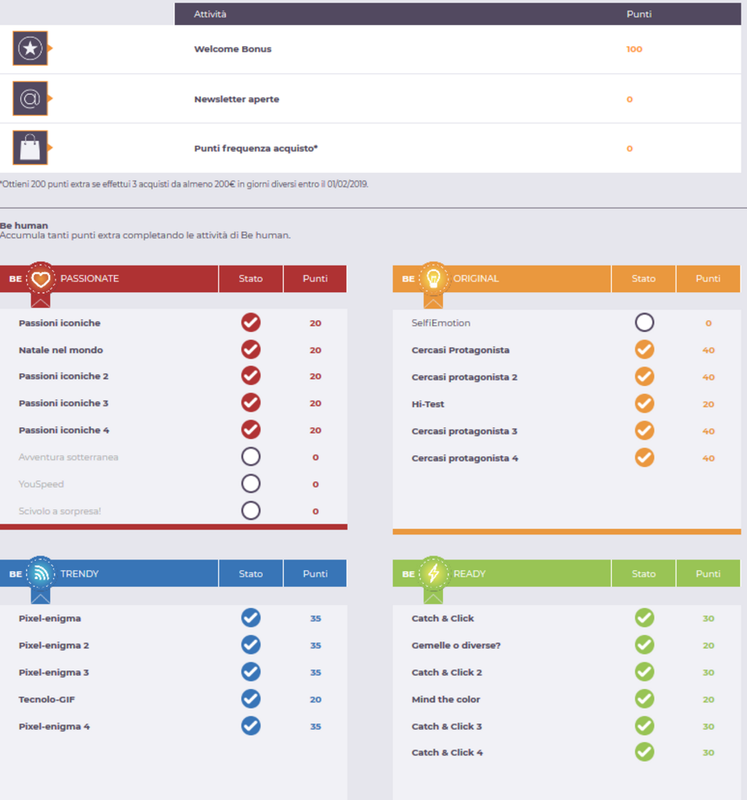Click orange checkmark for Hi-Test

click(644, 404)
